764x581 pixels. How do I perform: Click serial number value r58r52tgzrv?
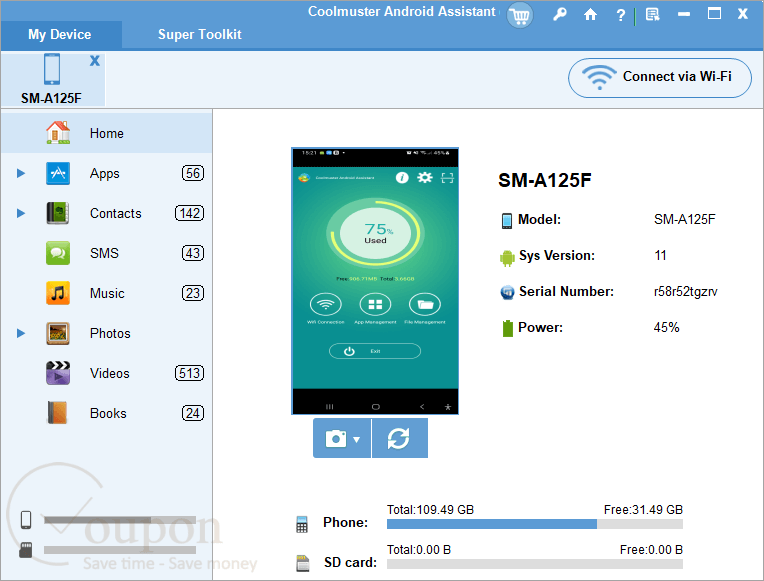click(685, 291)
